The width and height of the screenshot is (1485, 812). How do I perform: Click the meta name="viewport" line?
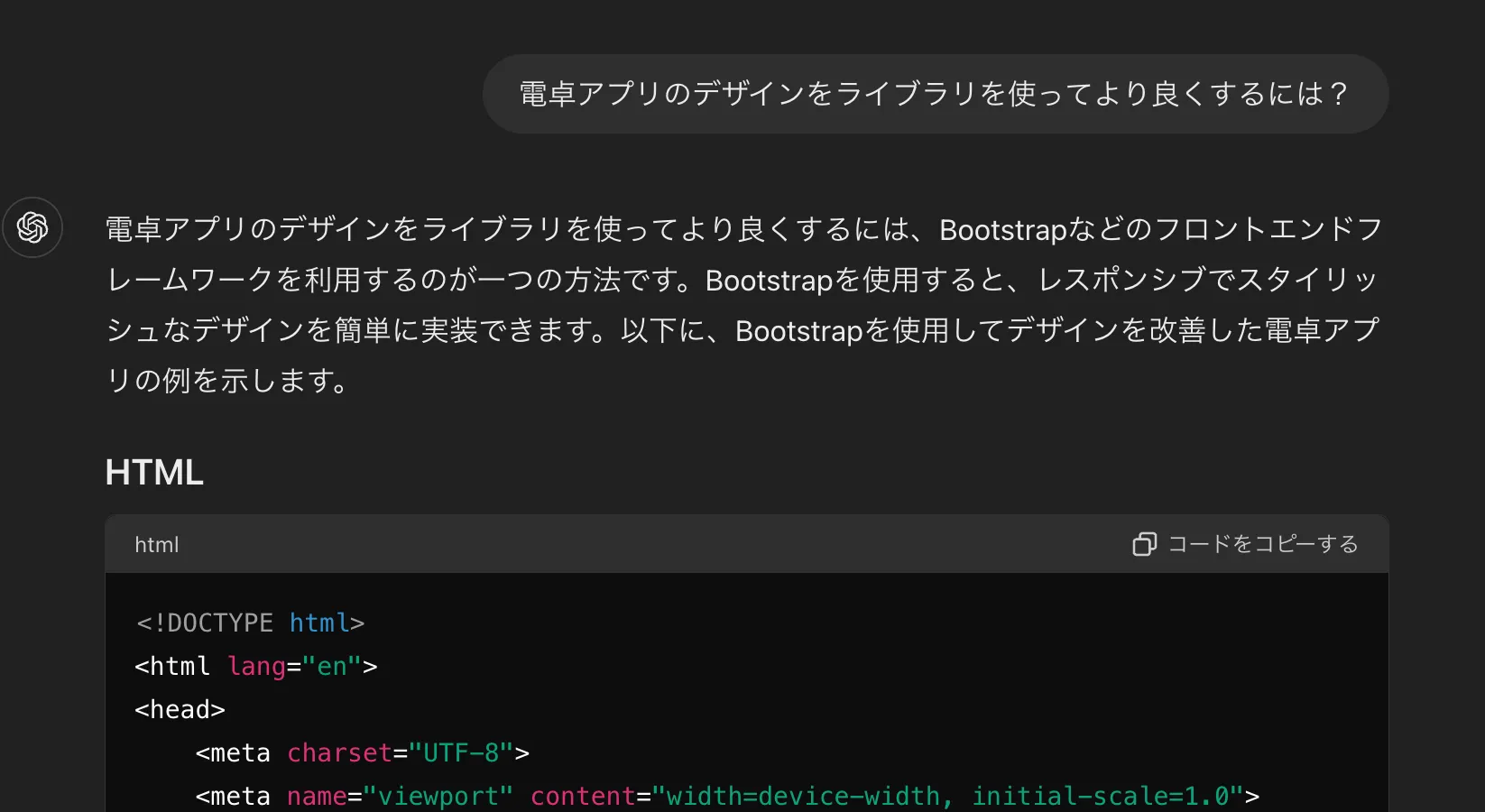727,796
